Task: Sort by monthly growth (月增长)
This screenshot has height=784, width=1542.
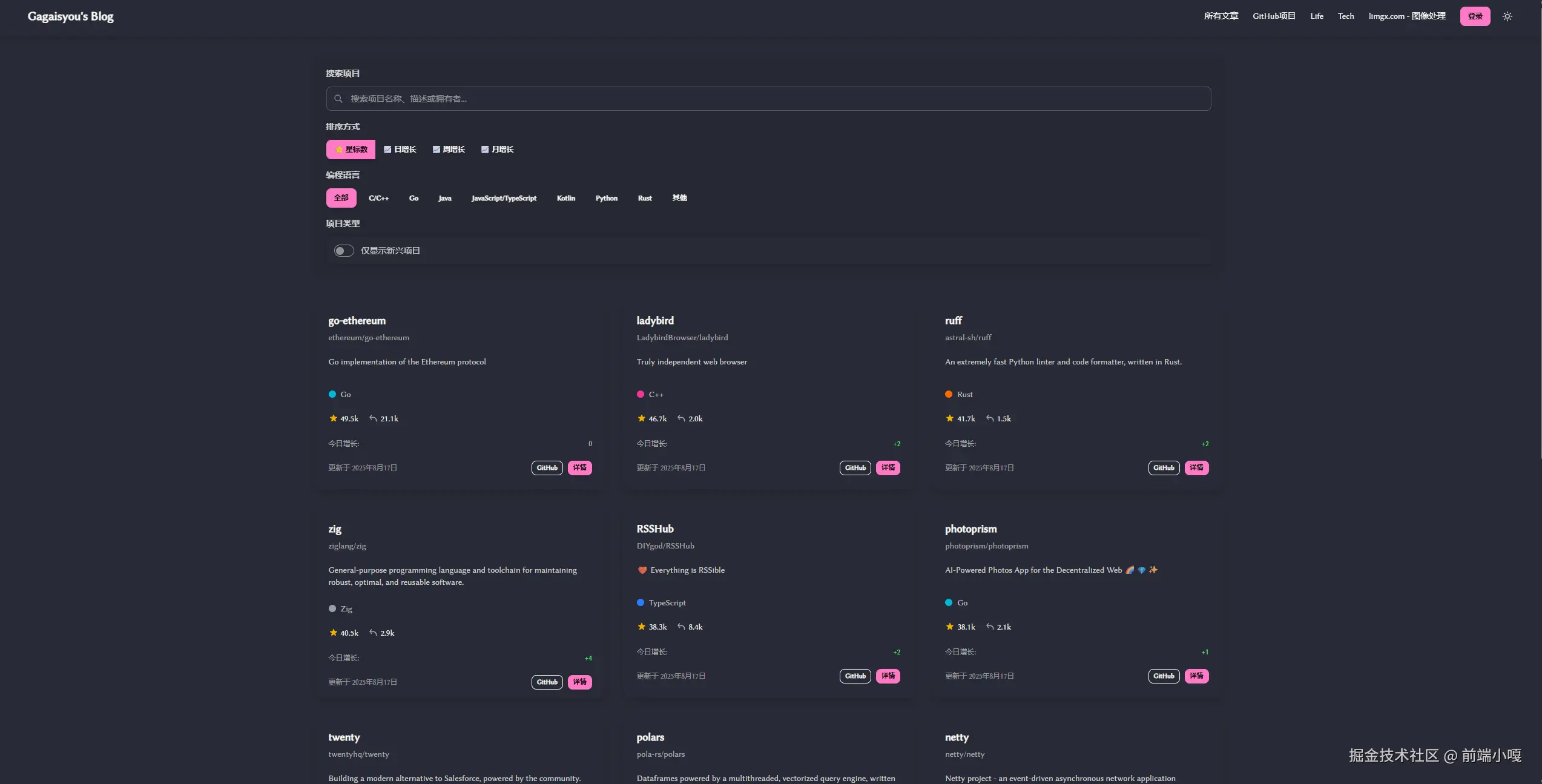Action: 497,150
